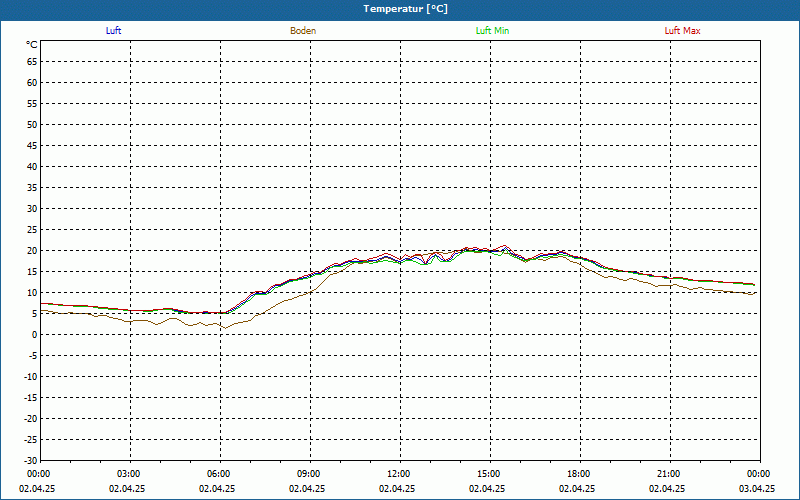Viewport: 800px width, 500px height.
Task: Click the Temperatur [°C] chart title
Action: (x=406, y=9)
